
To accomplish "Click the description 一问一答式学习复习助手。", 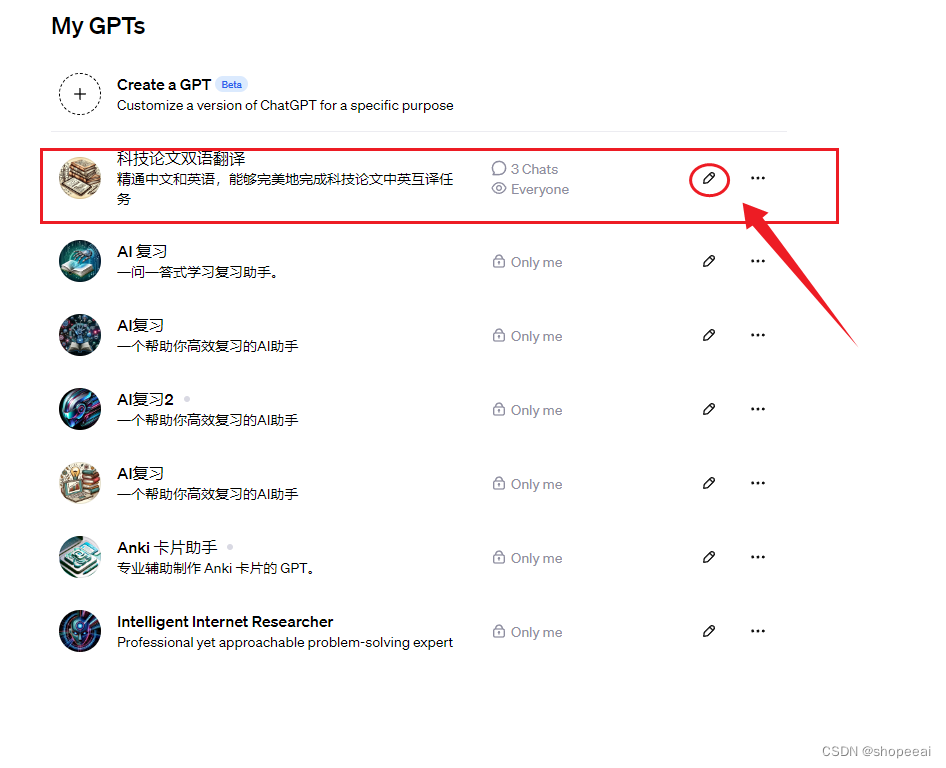I will coord(197,272).
